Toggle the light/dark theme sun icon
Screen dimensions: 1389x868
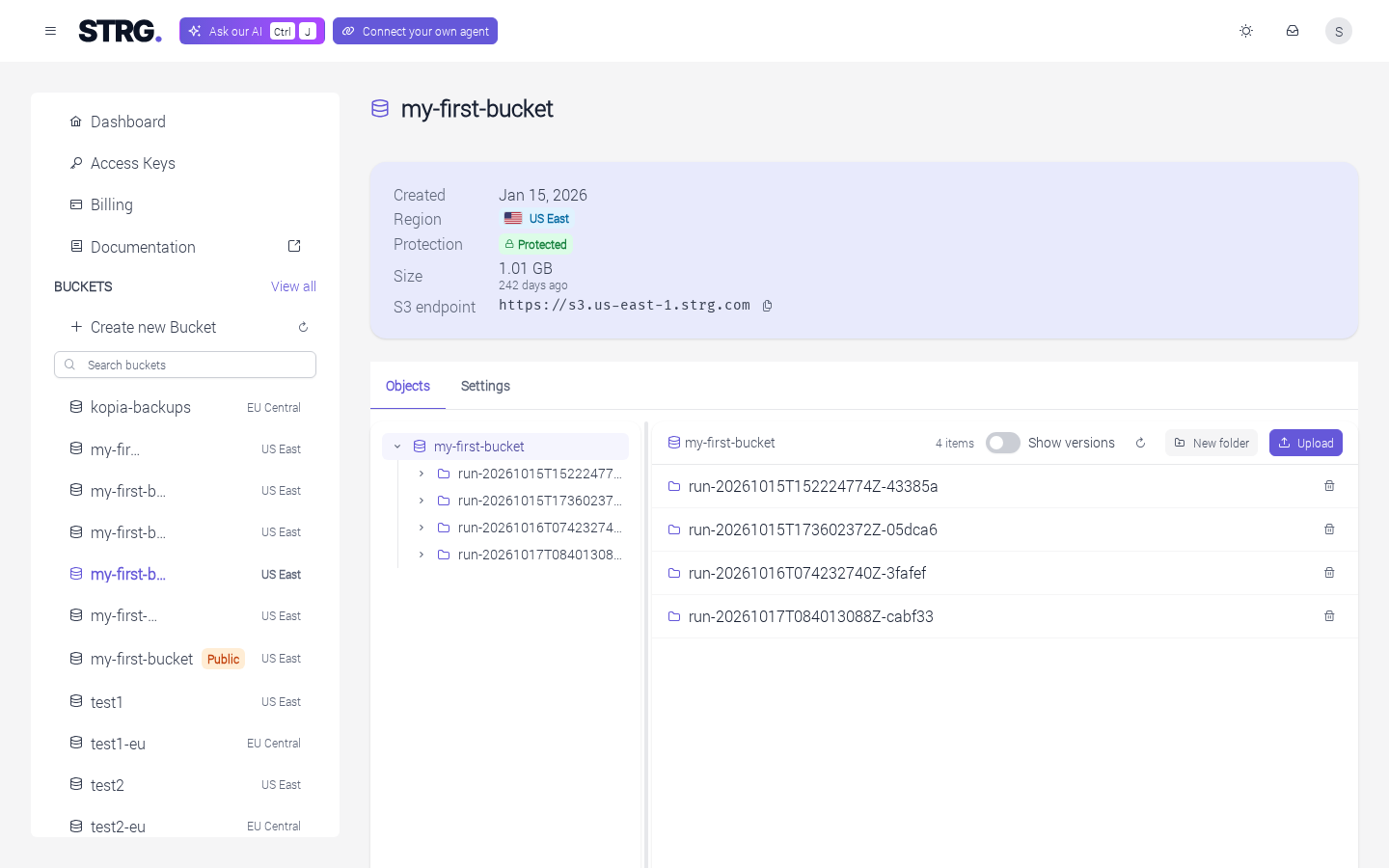tap(1246, 31)
